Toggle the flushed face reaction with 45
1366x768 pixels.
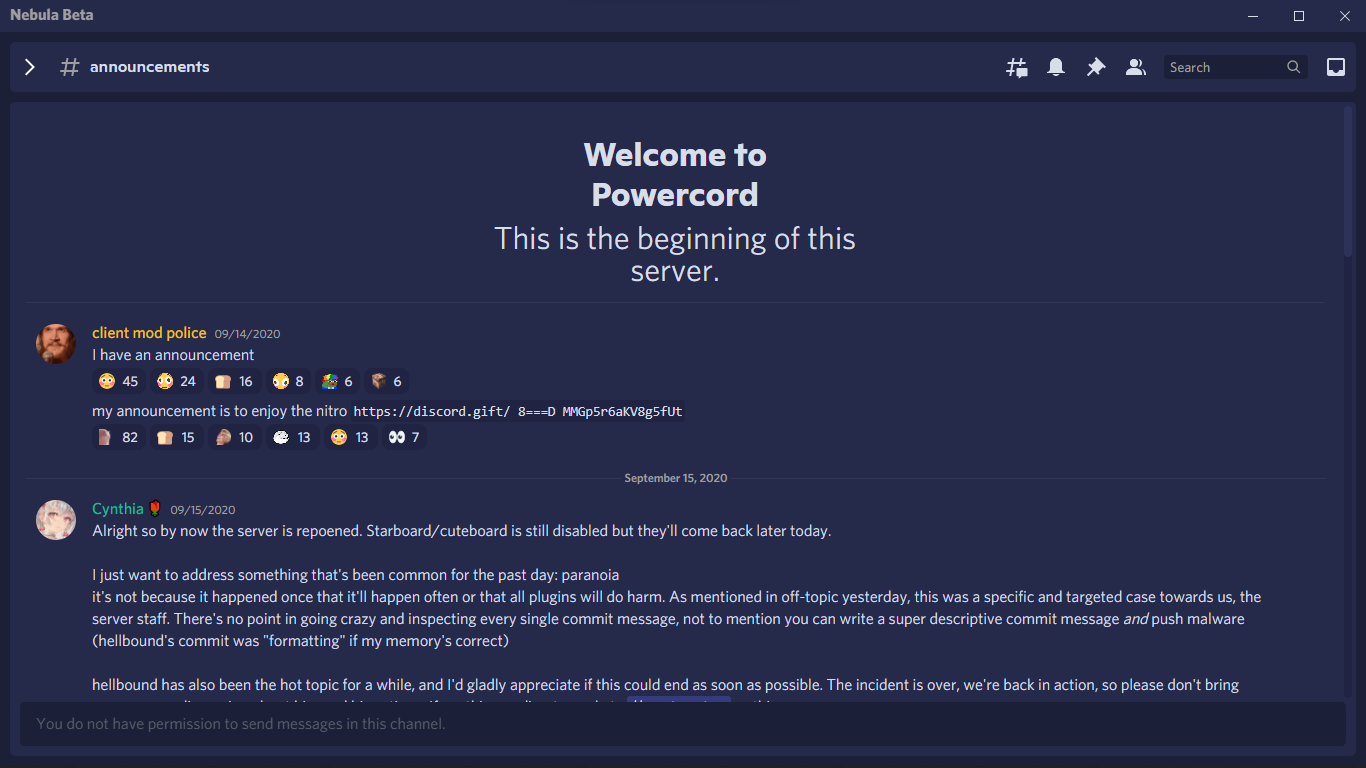119,381
